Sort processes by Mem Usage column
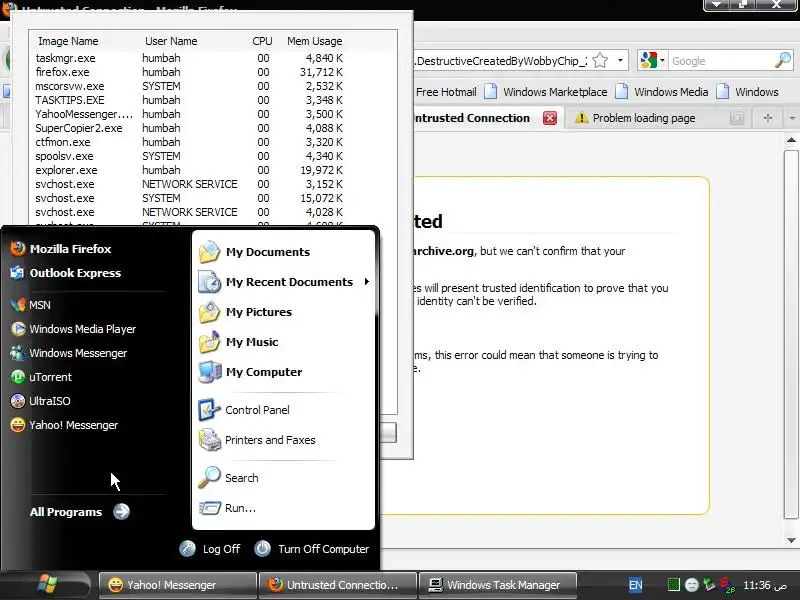 314,41
